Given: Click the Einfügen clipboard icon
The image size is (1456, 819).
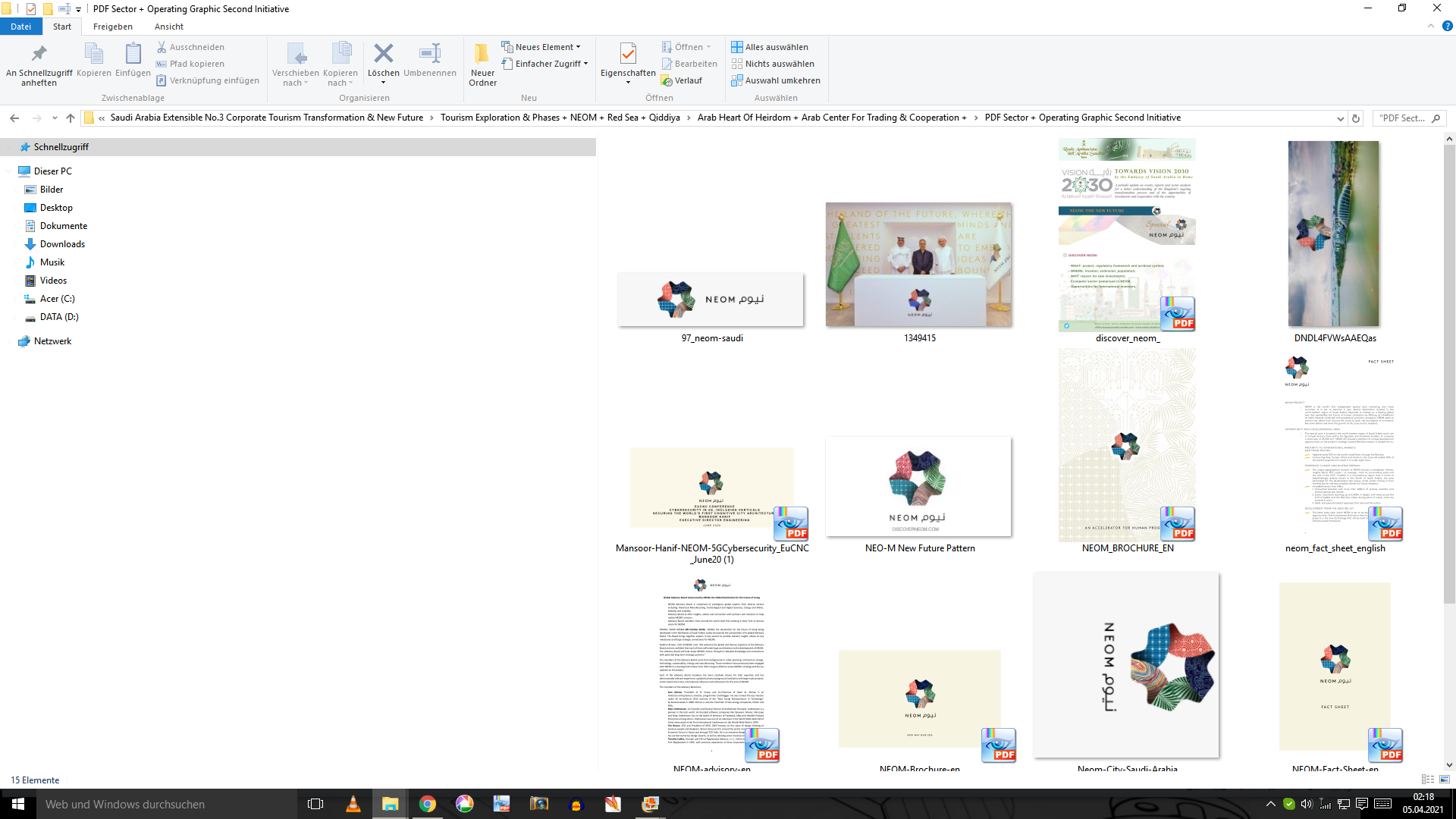Looking at the screenshot, I should pos(133,60).
